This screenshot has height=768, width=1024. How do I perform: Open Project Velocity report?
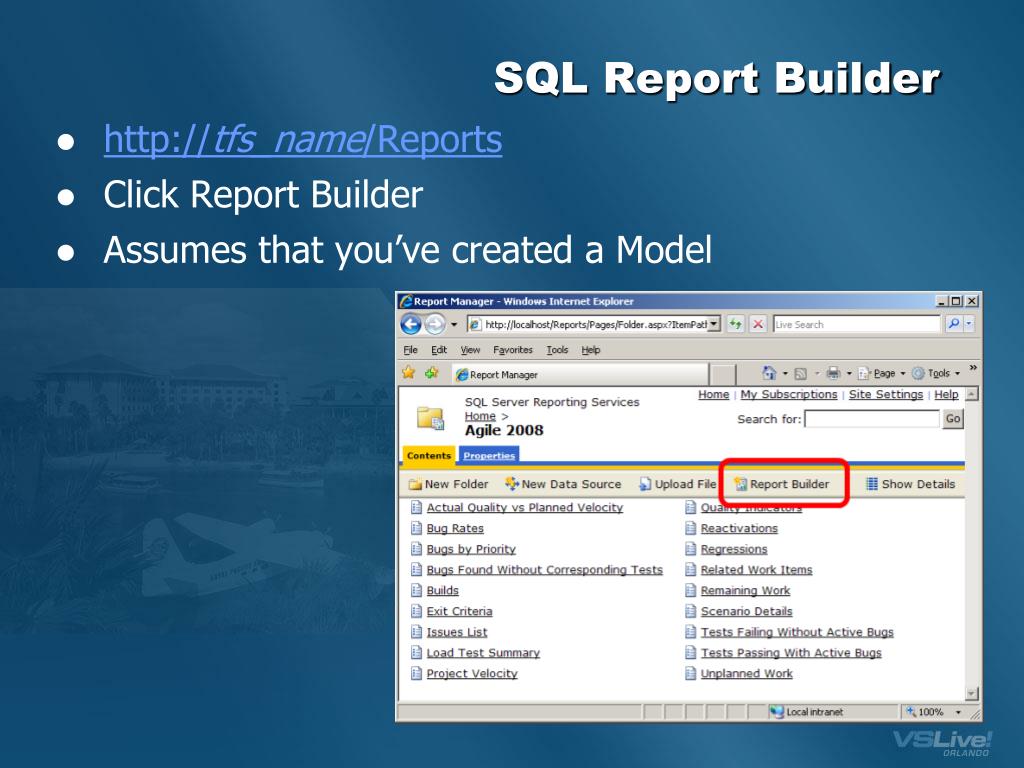tap(472, 674)
